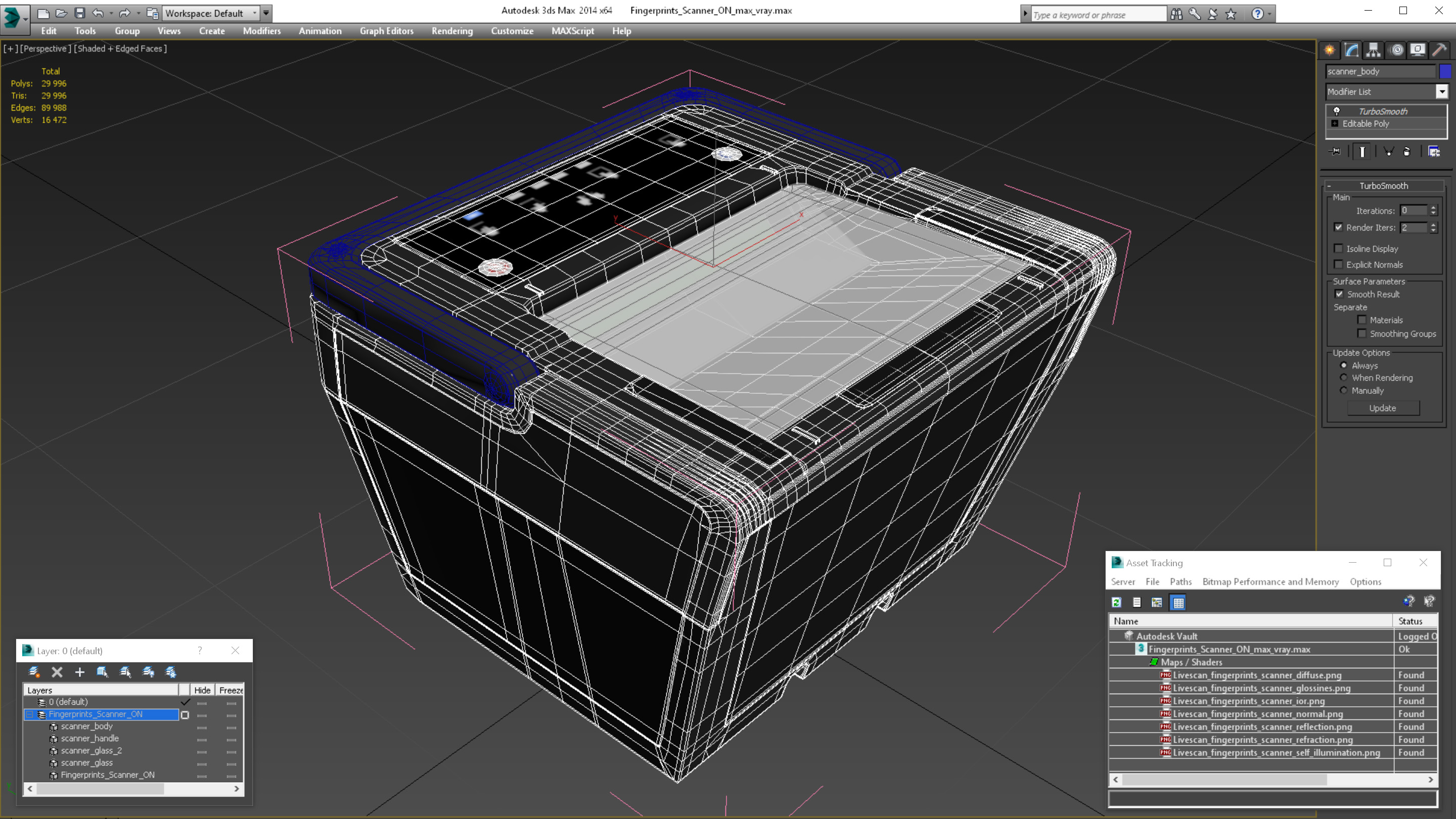Viewport: 1456px width, 819px height.
Task: Click Hide/Unhide All Layers icon
Action: coord(148,672)
